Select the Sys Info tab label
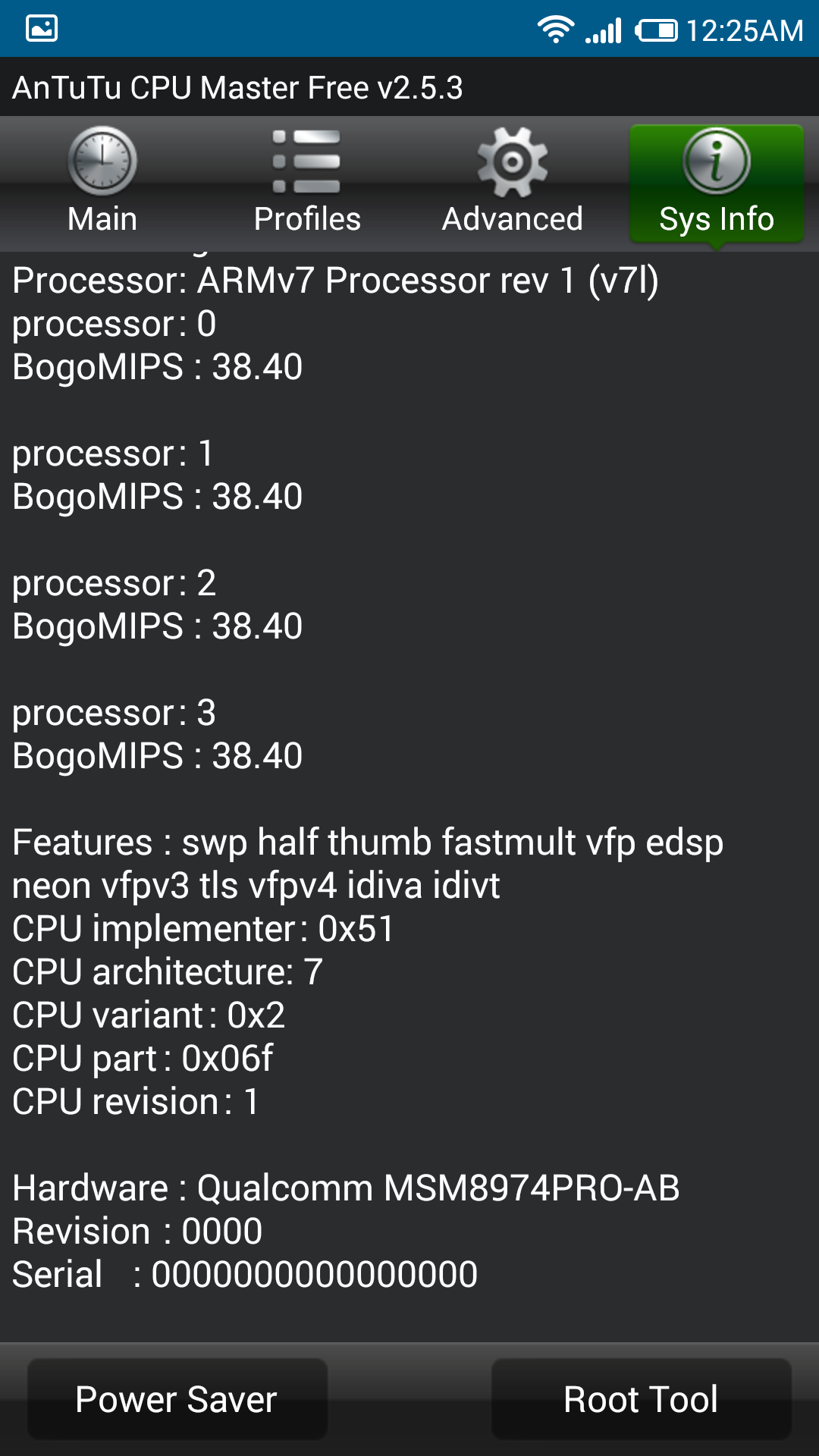The width and height of the screenshot is (819, 1456). pos(717,219)
